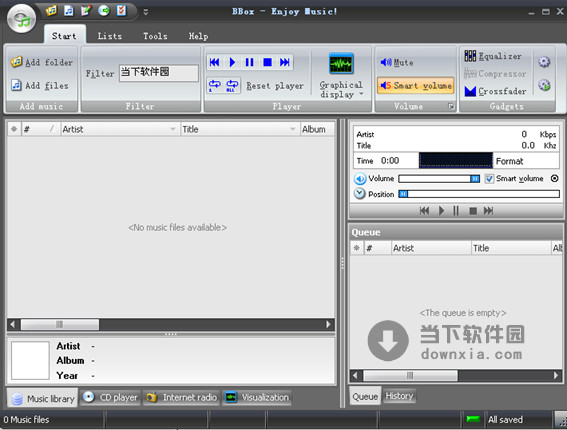Image resolution: width=567 pixels, height=430 pixels.
Task: Click next track in player panel controls
Action: [488, 210]
